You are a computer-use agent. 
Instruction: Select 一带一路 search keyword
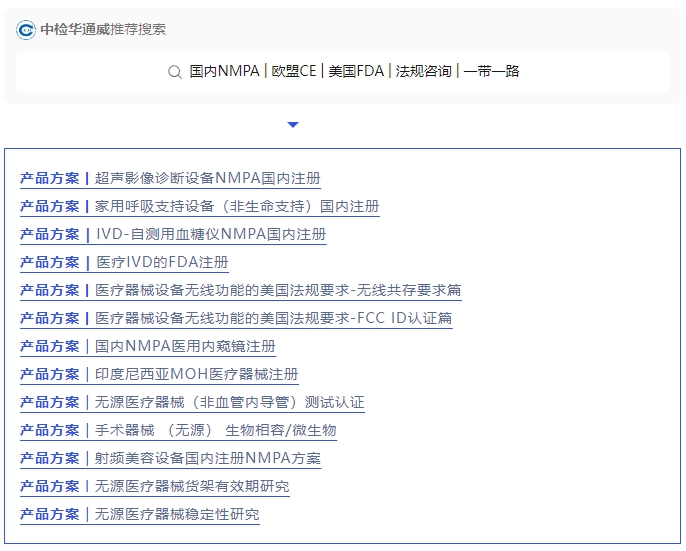tap(491, 72)
